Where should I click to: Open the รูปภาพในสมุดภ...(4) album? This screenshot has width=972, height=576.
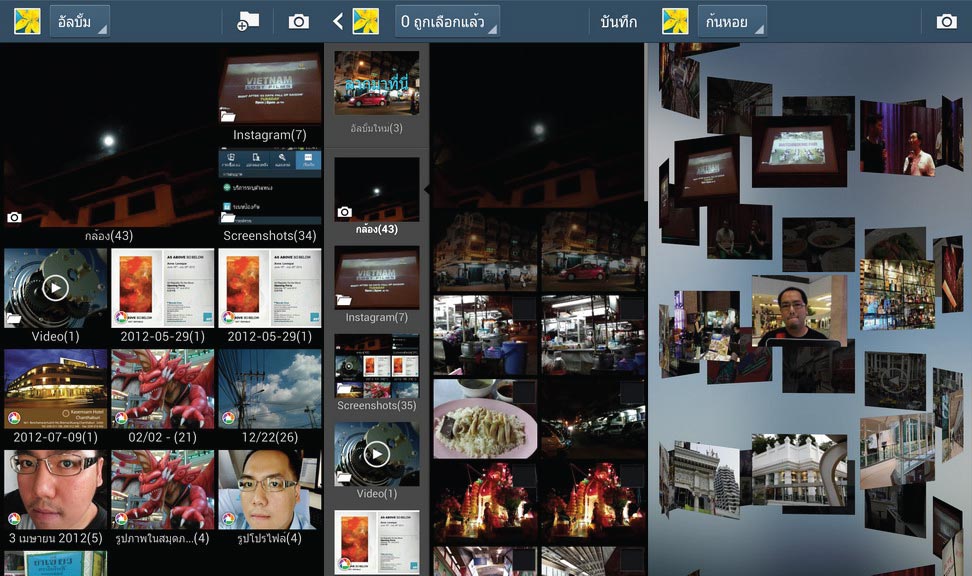pos(162,498)
